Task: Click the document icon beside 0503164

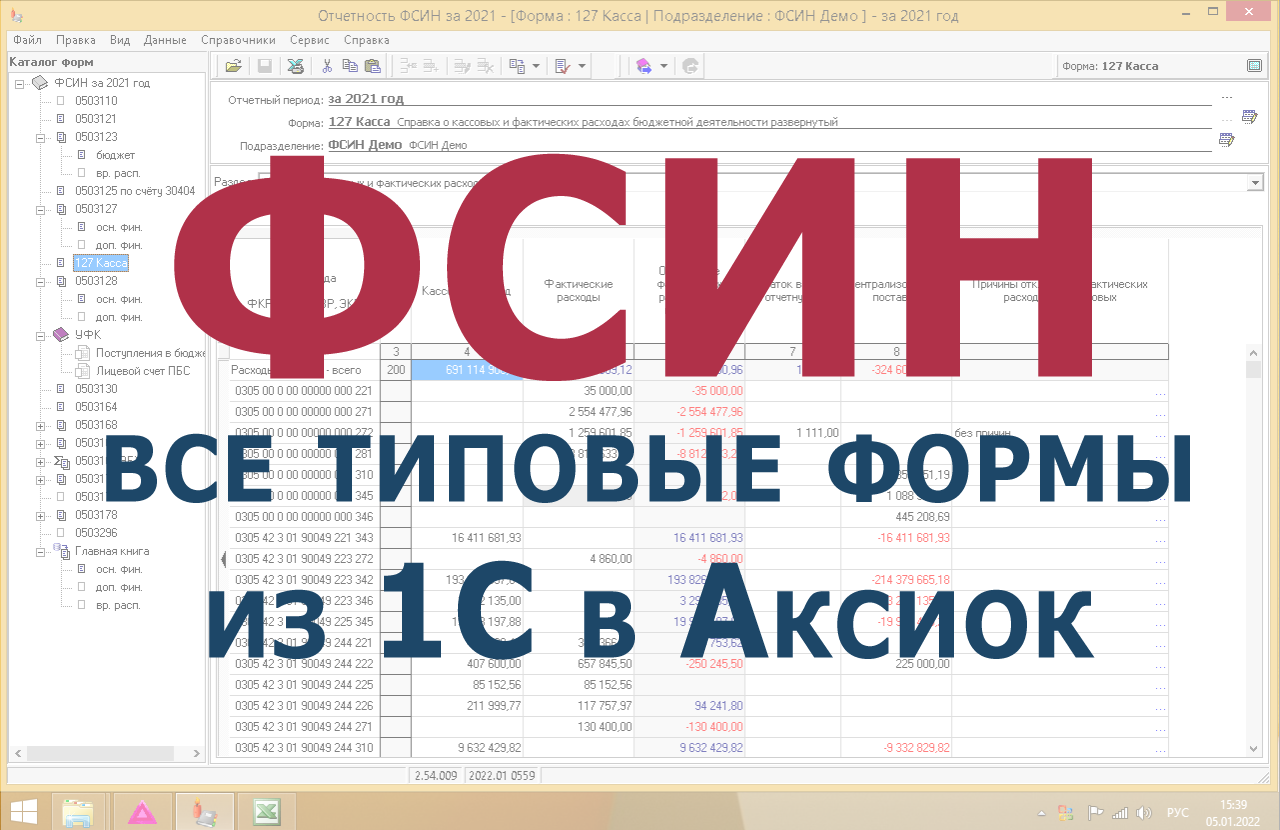Action: click(60, 407)
